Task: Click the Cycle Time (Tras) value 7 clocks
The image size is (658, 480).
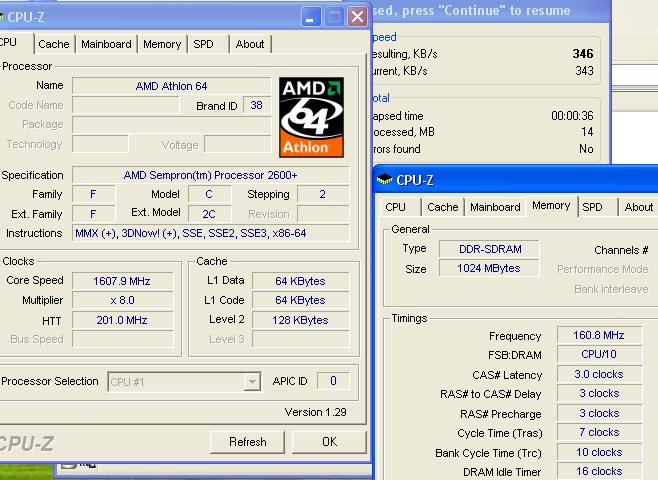Action: coord(599,433)
